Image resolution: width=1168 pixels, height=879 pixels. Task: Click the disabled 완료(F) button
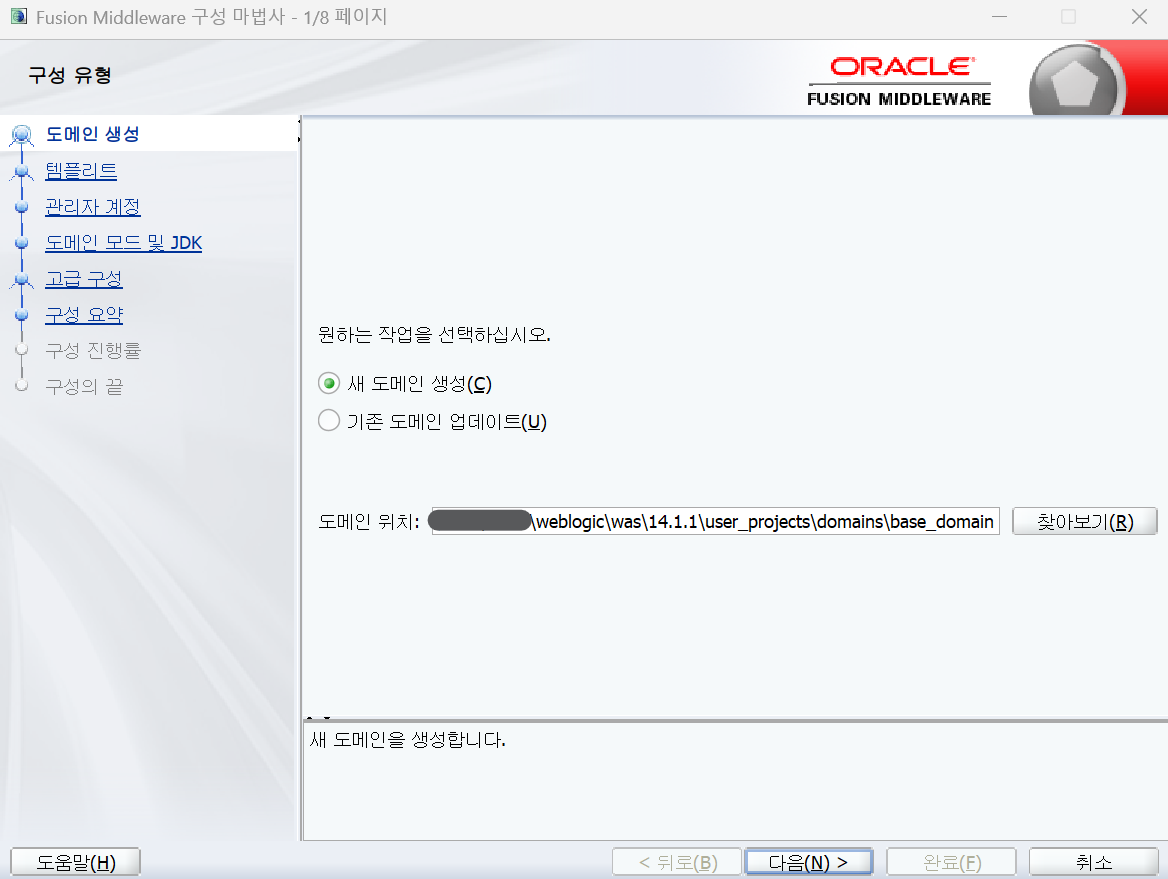(951, 862)
